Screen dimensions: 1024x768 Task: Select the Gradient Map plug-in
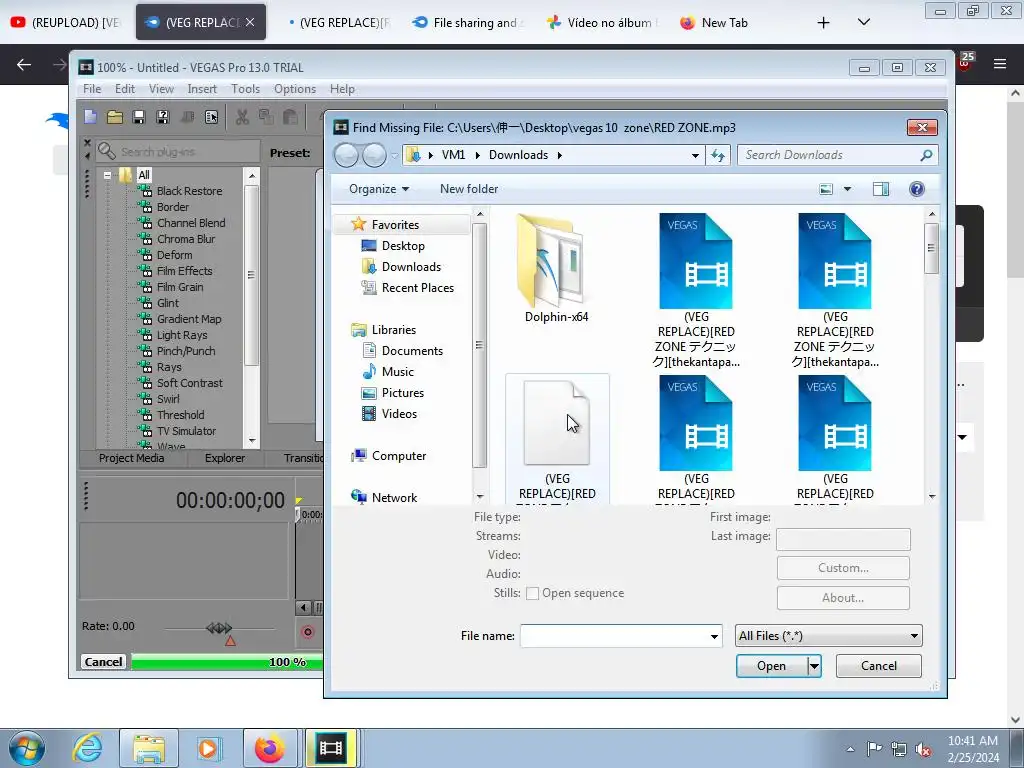pyautogui.click(x=189, y=319)
